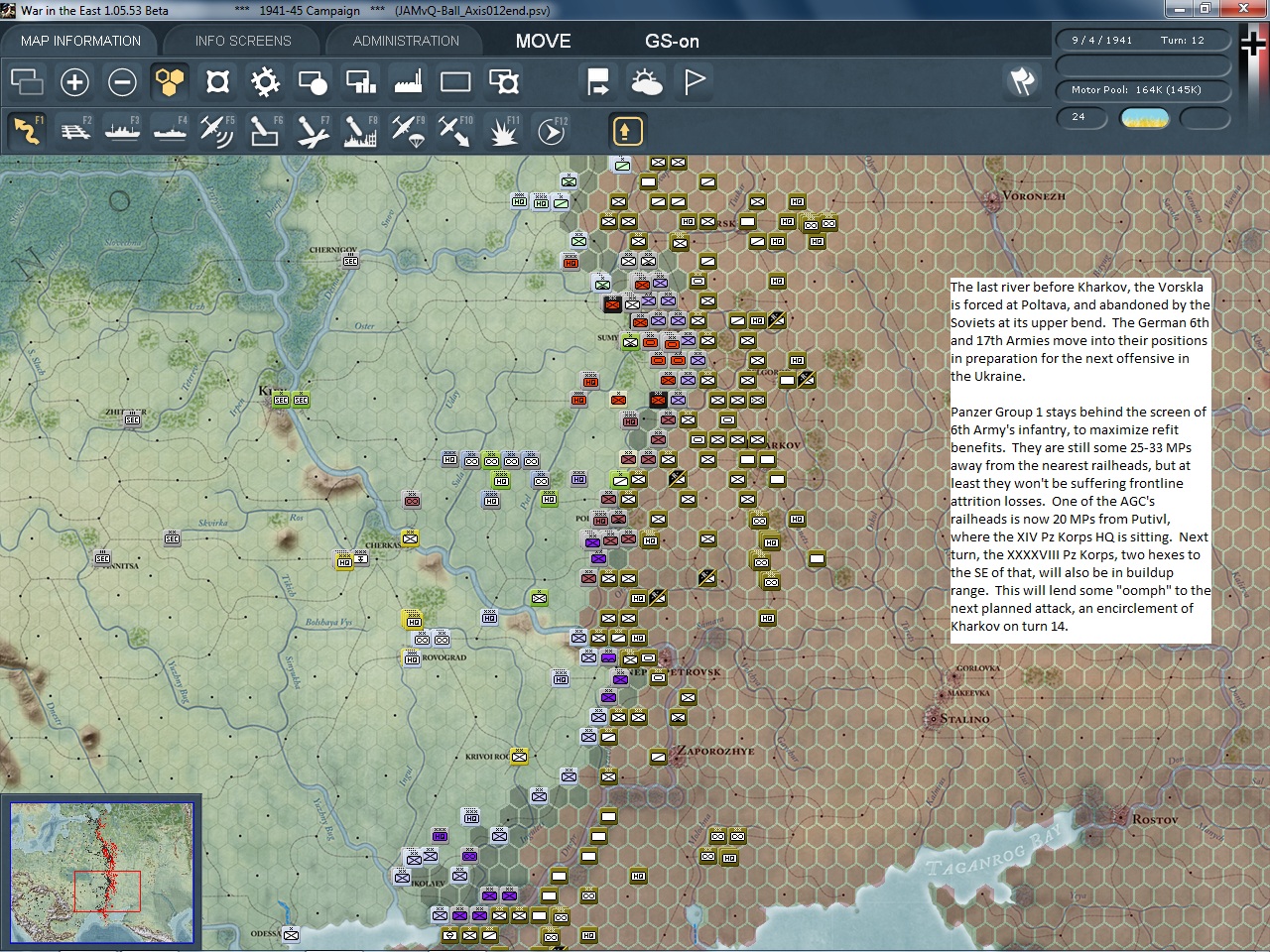Select the SEC unit near Zhitomir

coord(132,419)
